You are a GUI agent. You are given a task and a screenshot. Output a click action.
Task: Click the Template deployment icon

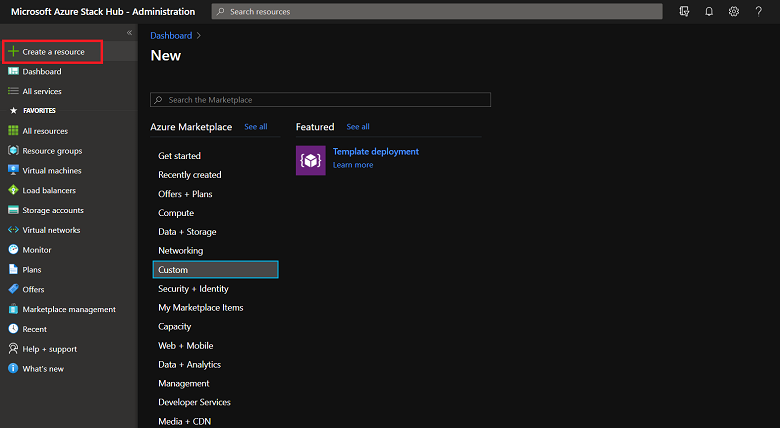tap(311, 160)
